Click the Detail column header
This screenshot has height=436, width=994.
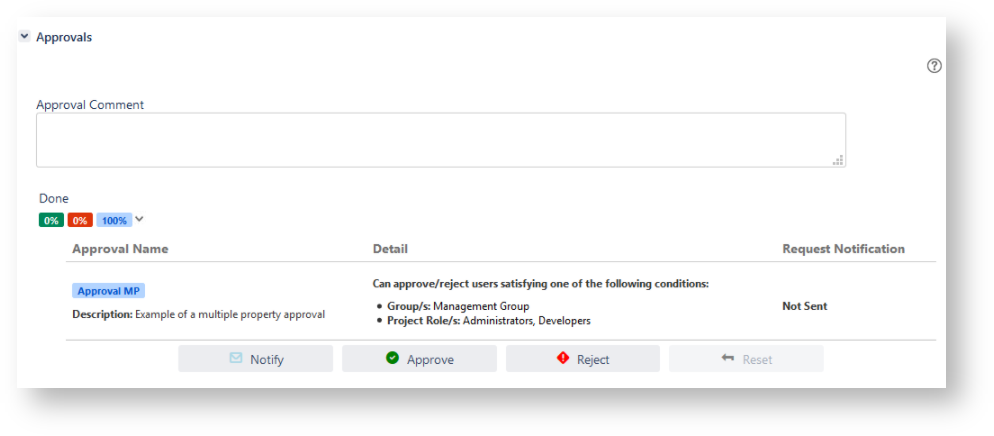pos(390,249)
